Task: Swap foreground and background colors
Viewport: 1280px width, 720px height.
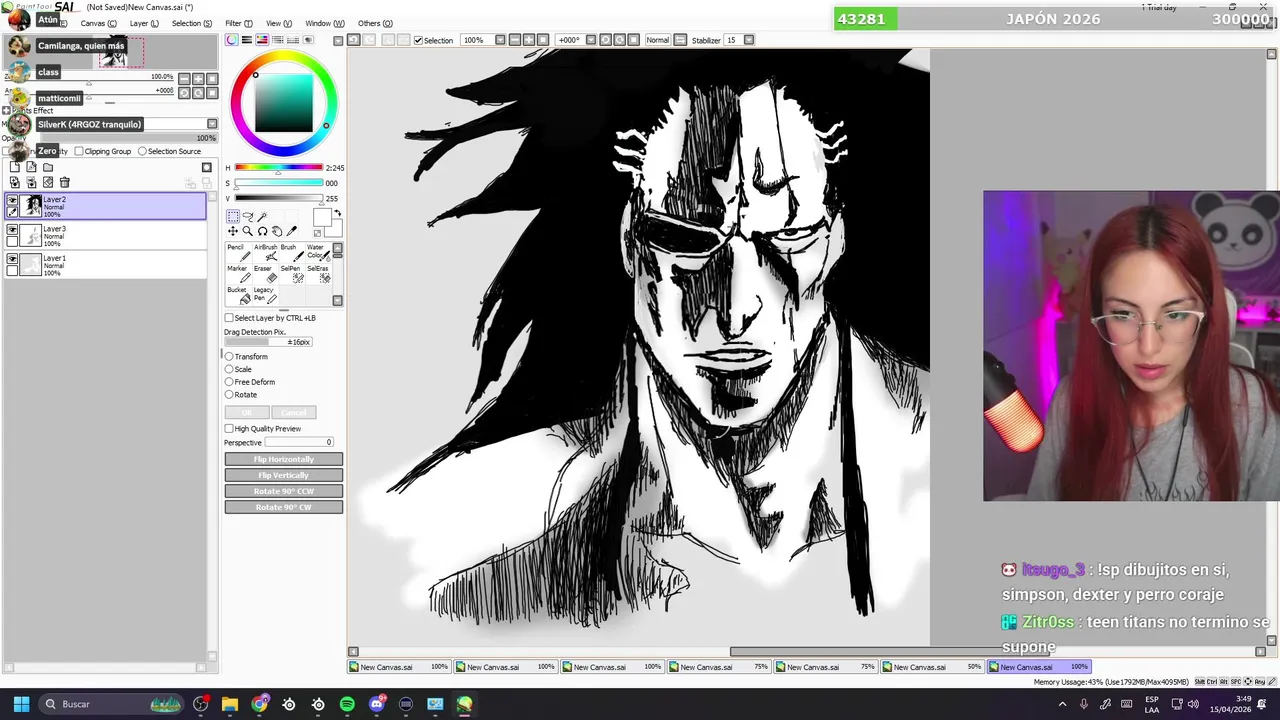Action: tap(337, 214)
